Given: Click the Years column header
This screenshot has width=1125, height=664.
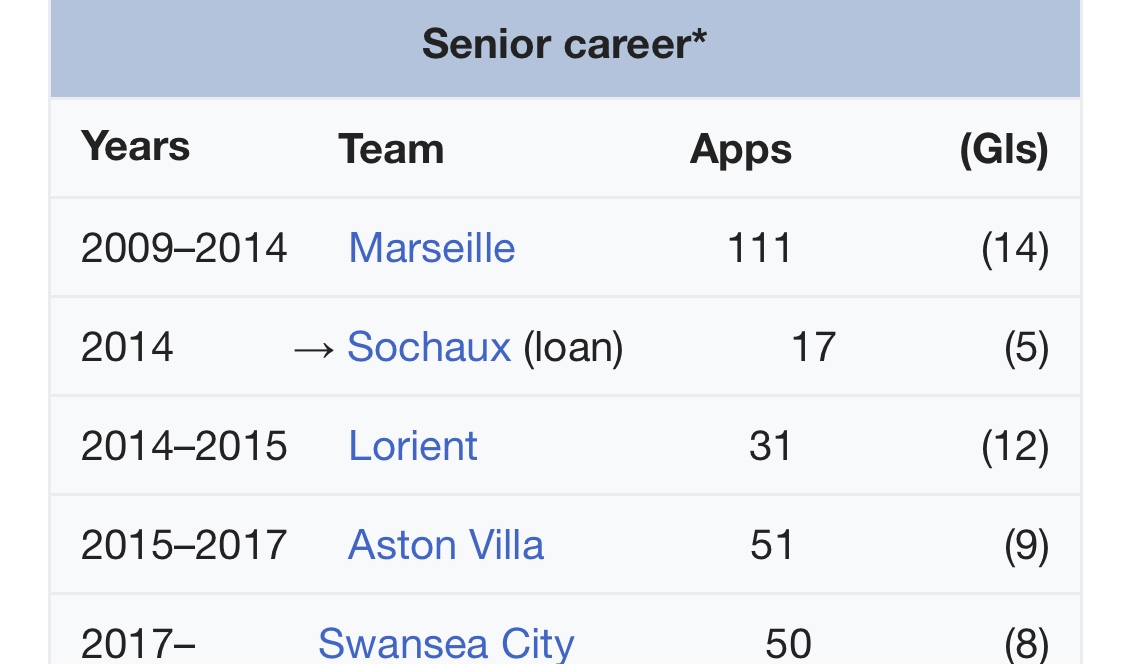Looking at the screenshot, I should coord(135,147).
